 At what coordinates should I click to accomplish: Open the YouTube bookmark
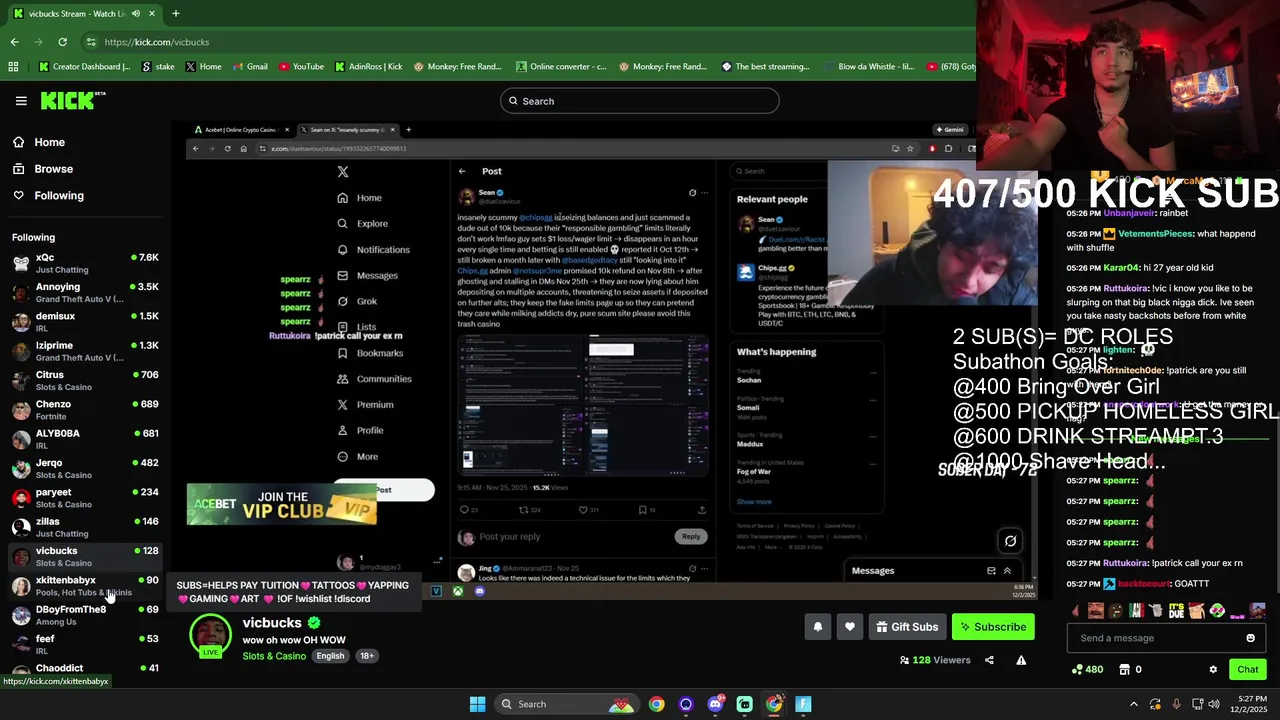point(301,67)
